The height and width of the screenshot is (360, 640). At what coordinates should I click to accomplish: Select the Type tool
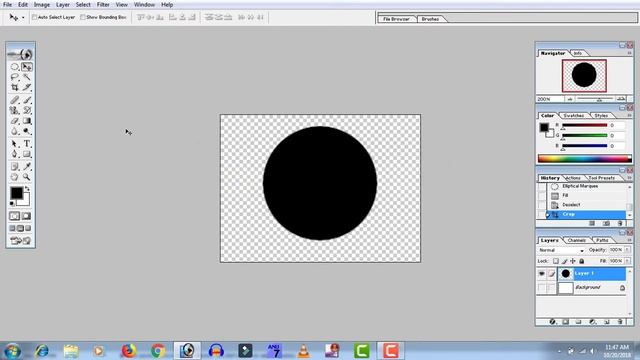coord(27,144)
